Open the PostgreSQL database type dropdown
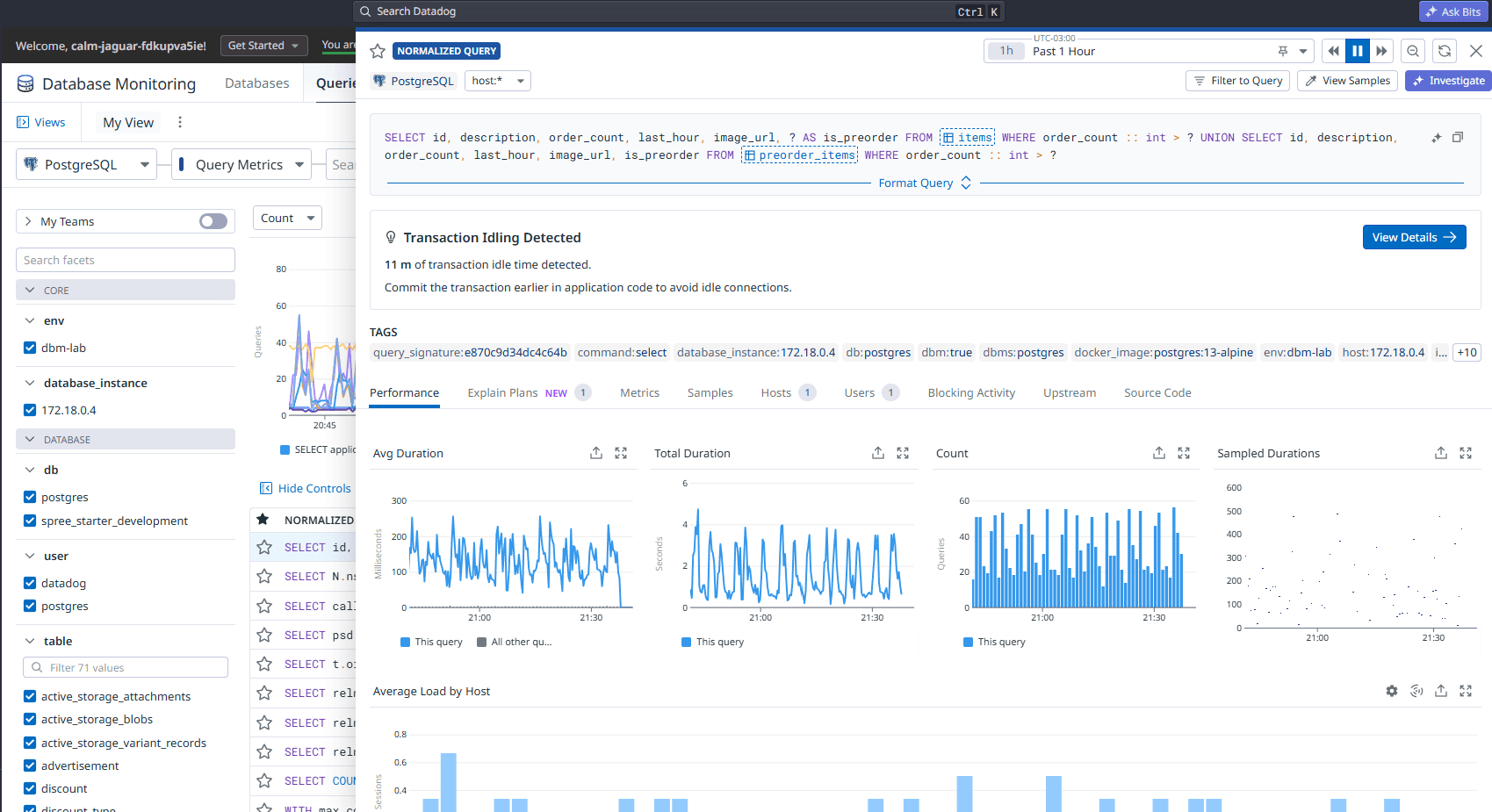This screenshot has width=1492, height=812. (x=86, y=164)
